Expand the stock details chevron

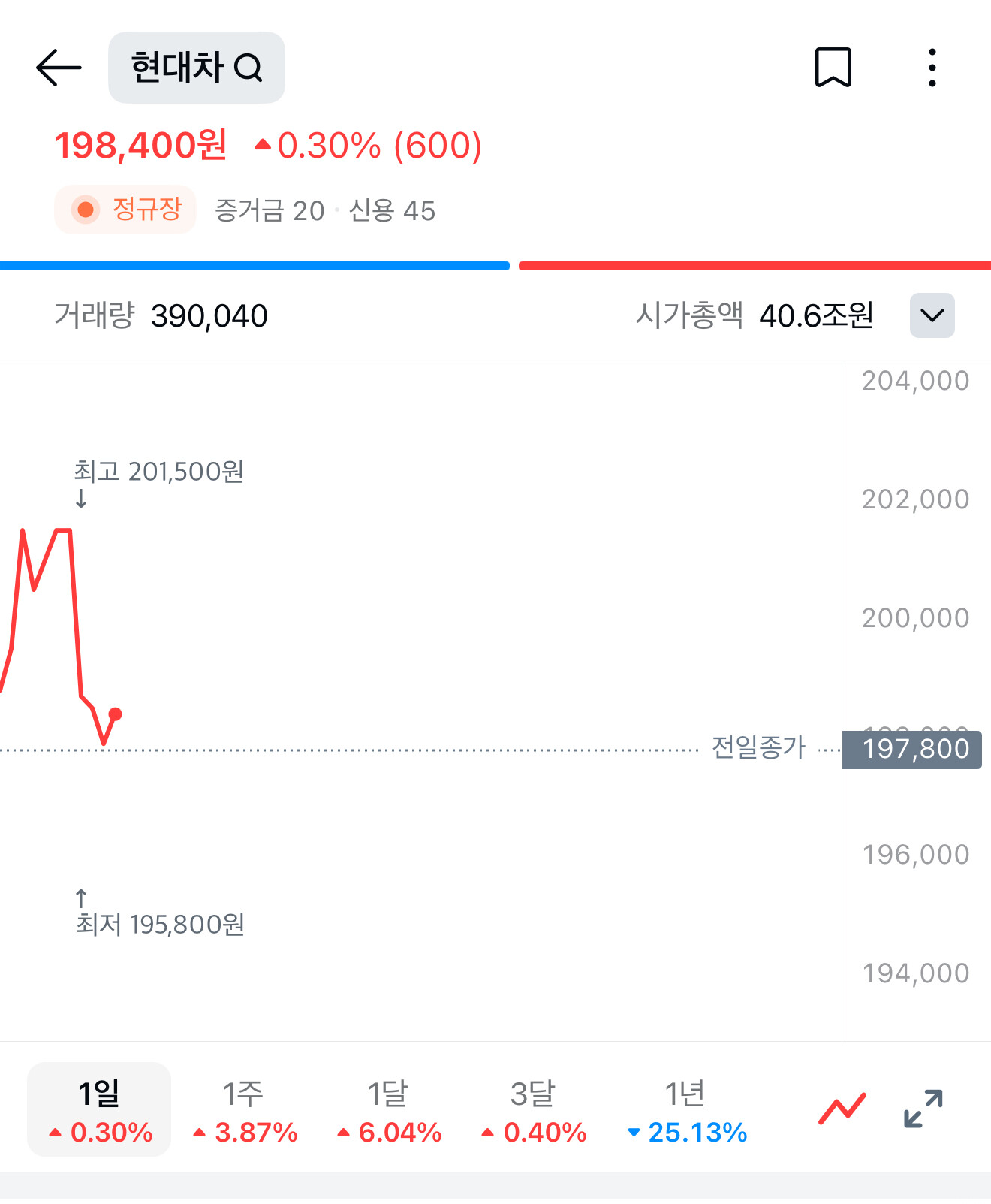click(x=932, y=315)
